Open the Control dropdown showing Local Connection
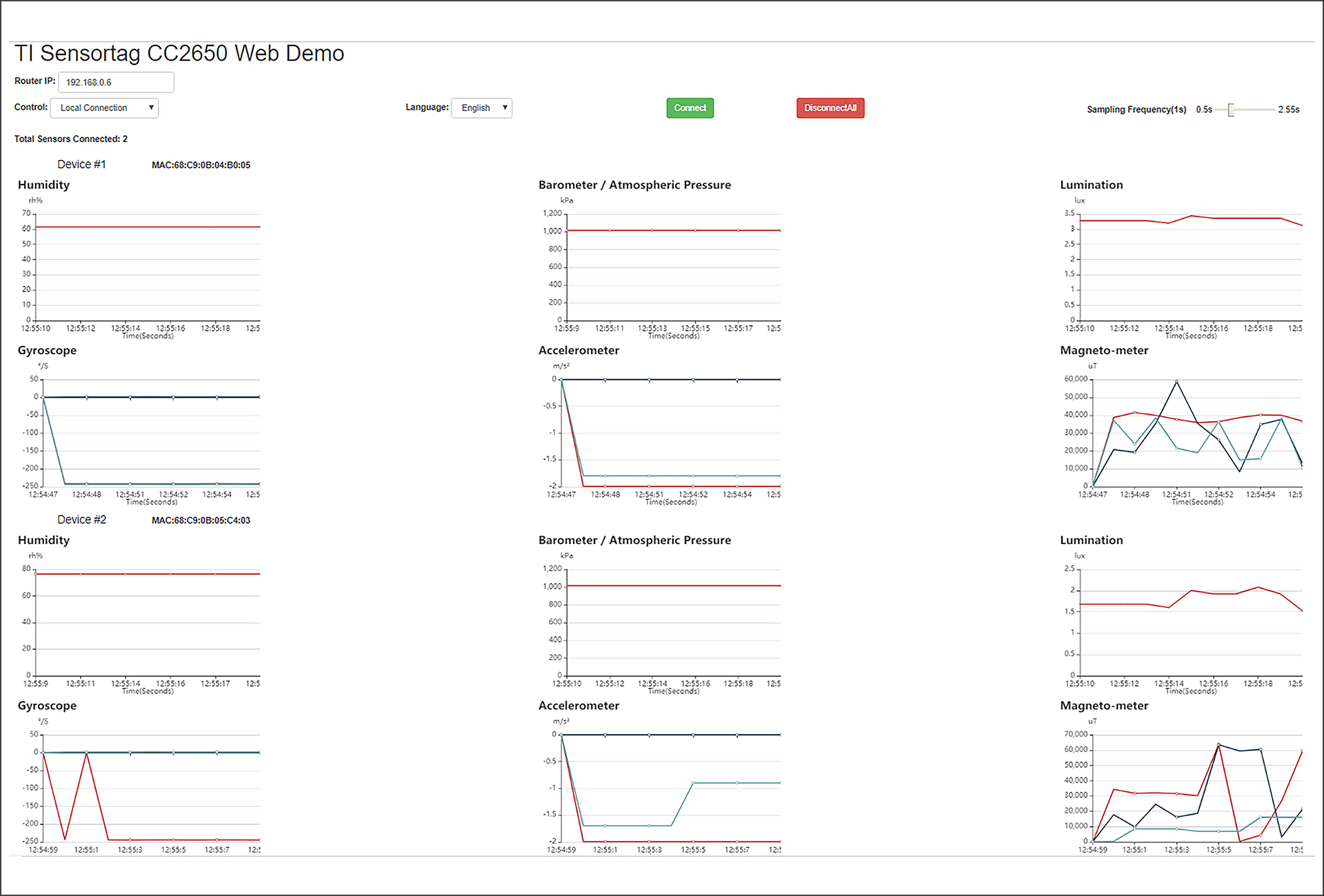Viewport: 1324px width, 896px height. pyautogui.click(x=104, y=108)
